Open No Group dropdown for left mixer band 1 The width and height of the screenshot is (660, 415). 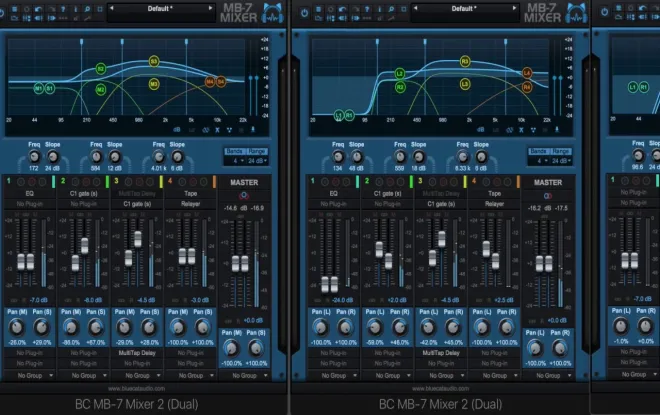(x=32, y=375)
